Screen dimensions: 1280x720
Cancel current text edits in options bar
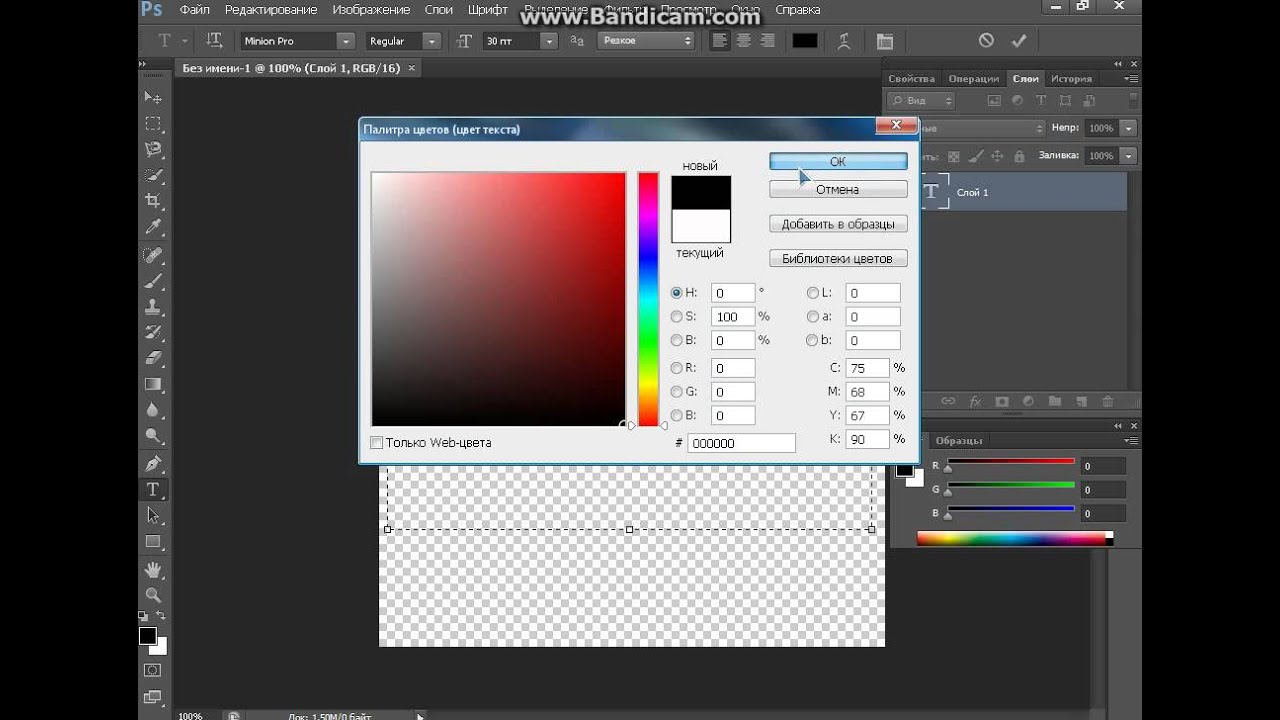(x=986, y=41)
